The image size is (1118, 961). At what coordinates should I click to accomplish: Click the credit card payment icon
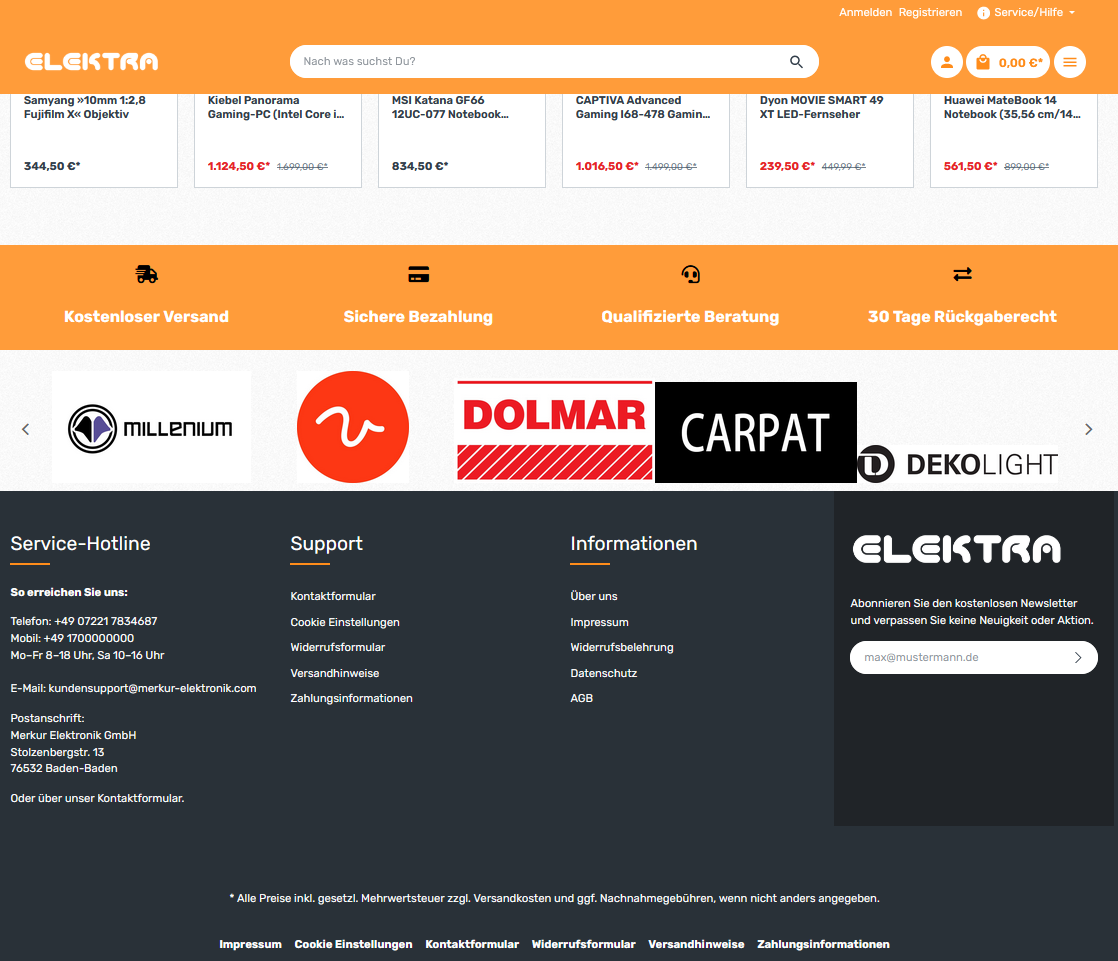419,274
